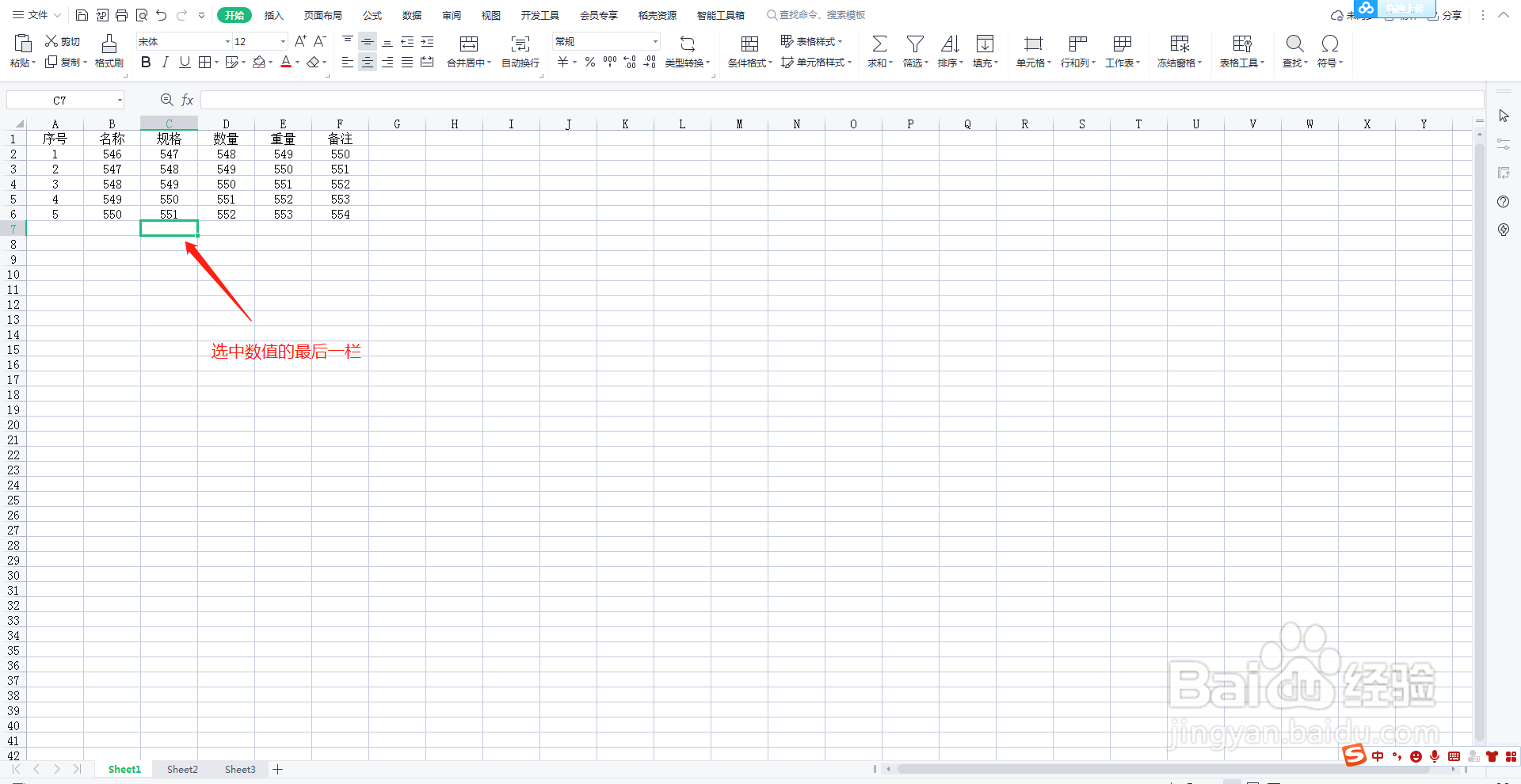1521x784 pixels.
Task: Click the Freeze Panes (冻结窗格) icon
Action: coord(1180,44)
